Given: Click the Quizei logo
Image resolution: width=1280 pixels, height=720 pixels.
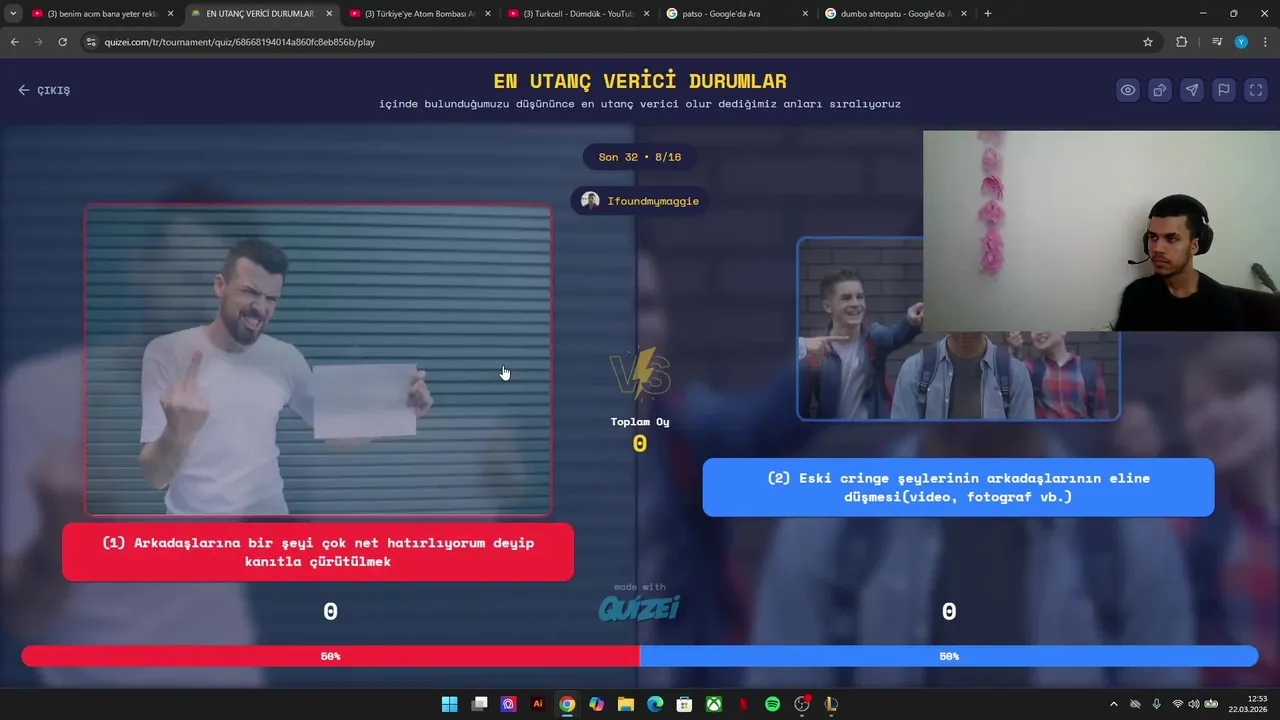Looking at the screenshot, I should click(640, 607).
